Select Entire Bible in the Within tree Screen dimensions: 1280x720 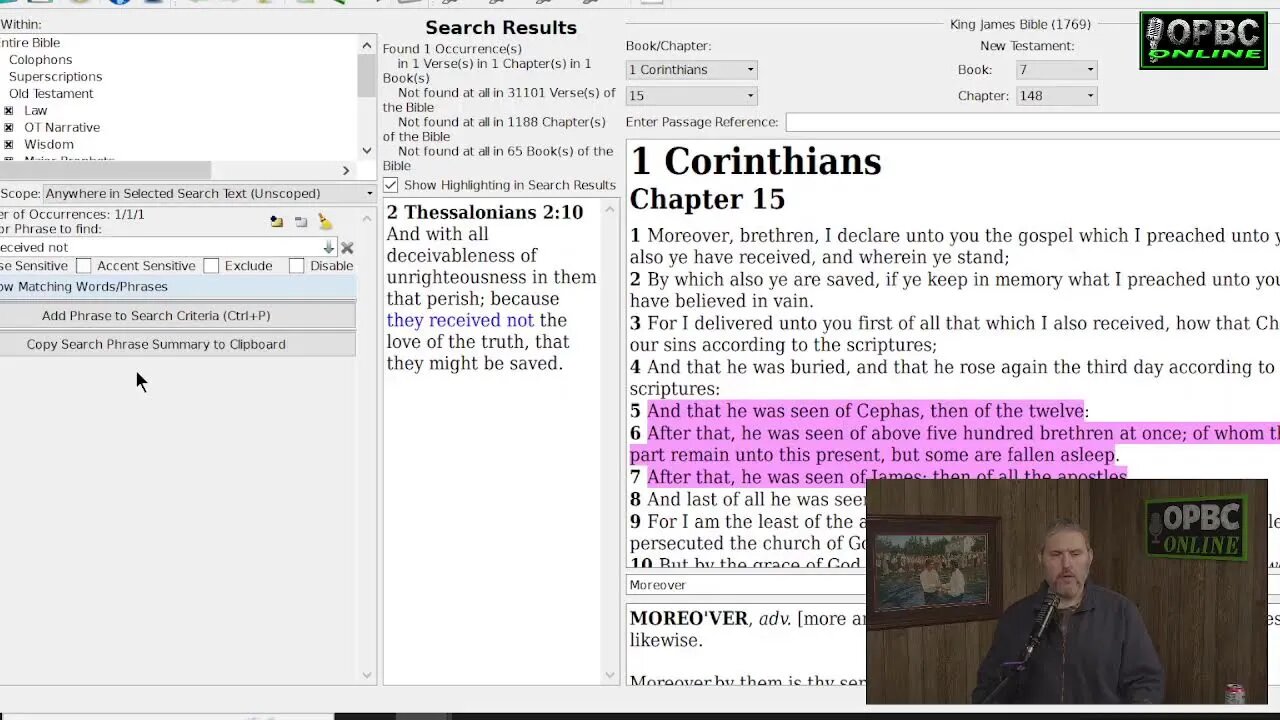(x=30, y=43)
